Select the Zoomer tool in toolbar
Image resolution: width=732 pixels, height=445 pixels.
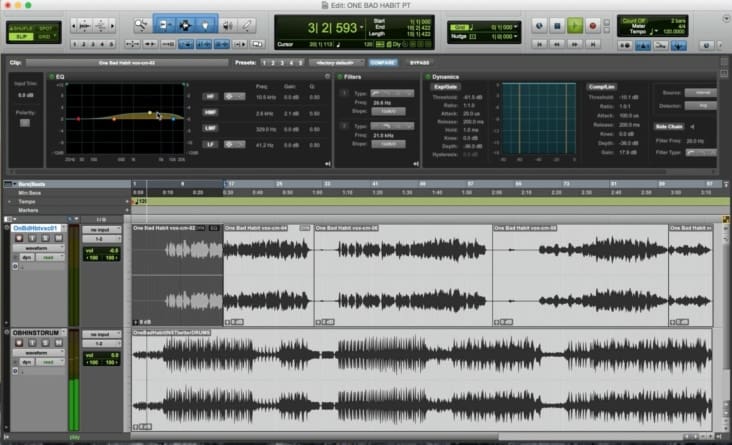coord(141,25)
